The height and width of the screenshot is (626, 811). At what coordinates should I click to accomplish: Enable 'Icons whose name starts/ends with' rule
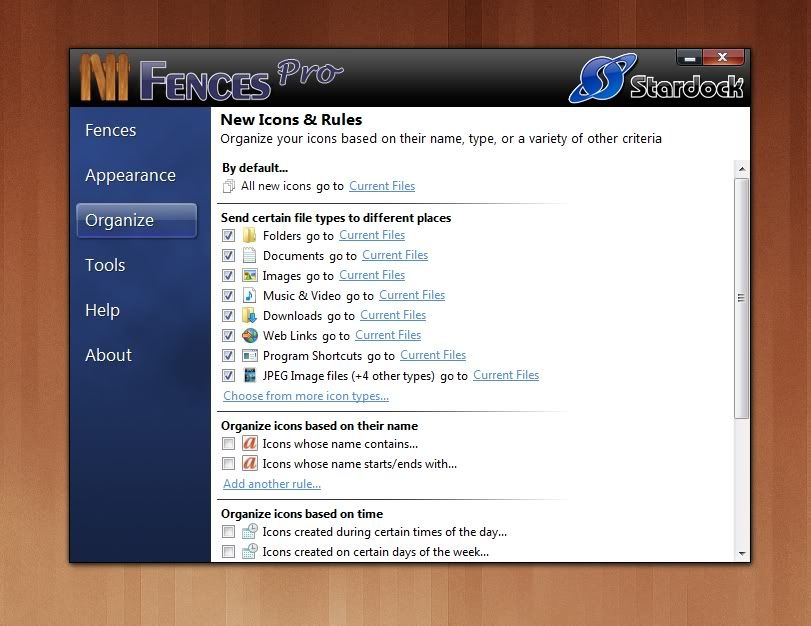[x=228, y=464]
